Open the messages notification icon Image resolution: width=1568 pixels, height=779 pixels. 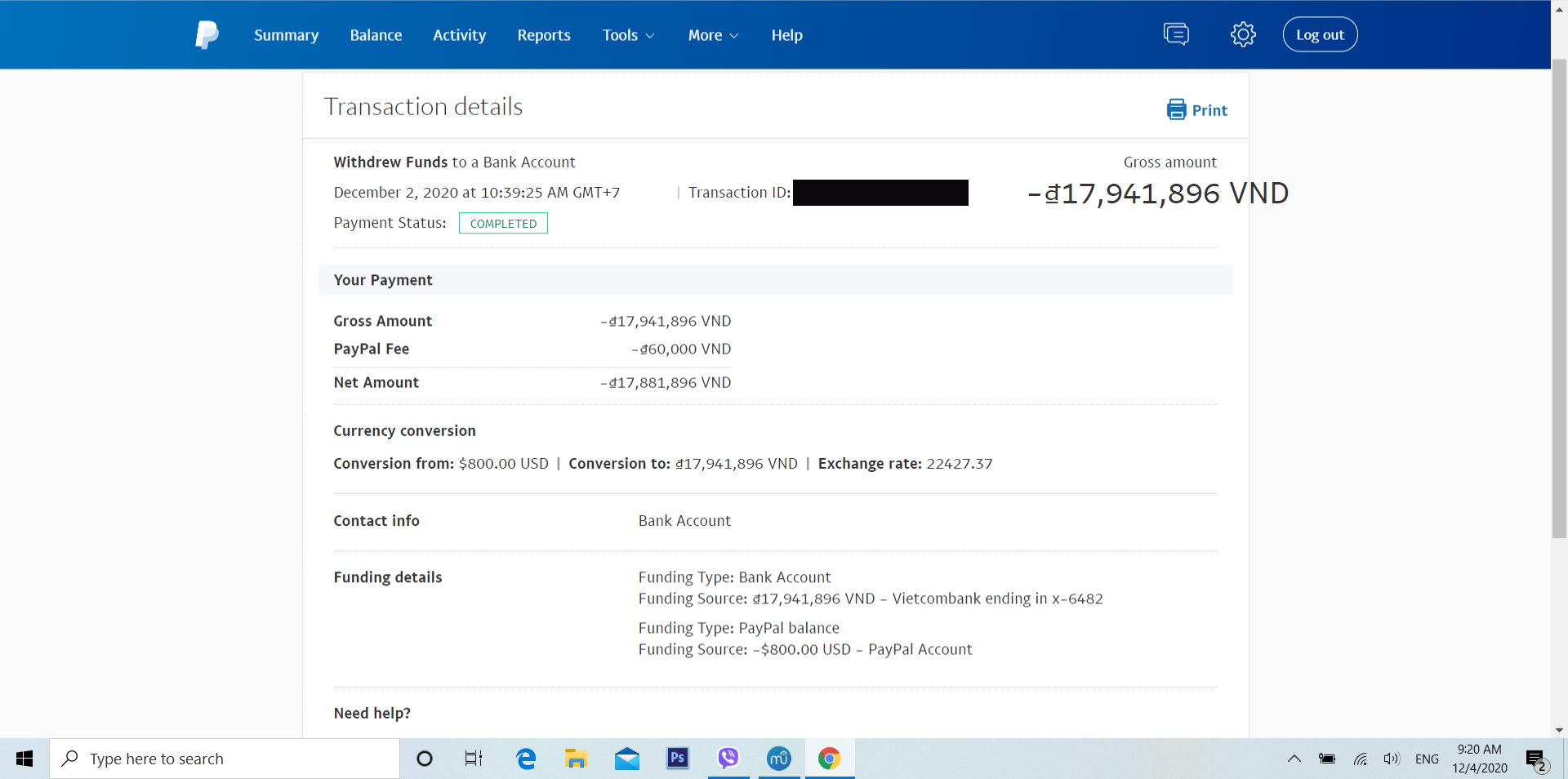[1176, 34]
